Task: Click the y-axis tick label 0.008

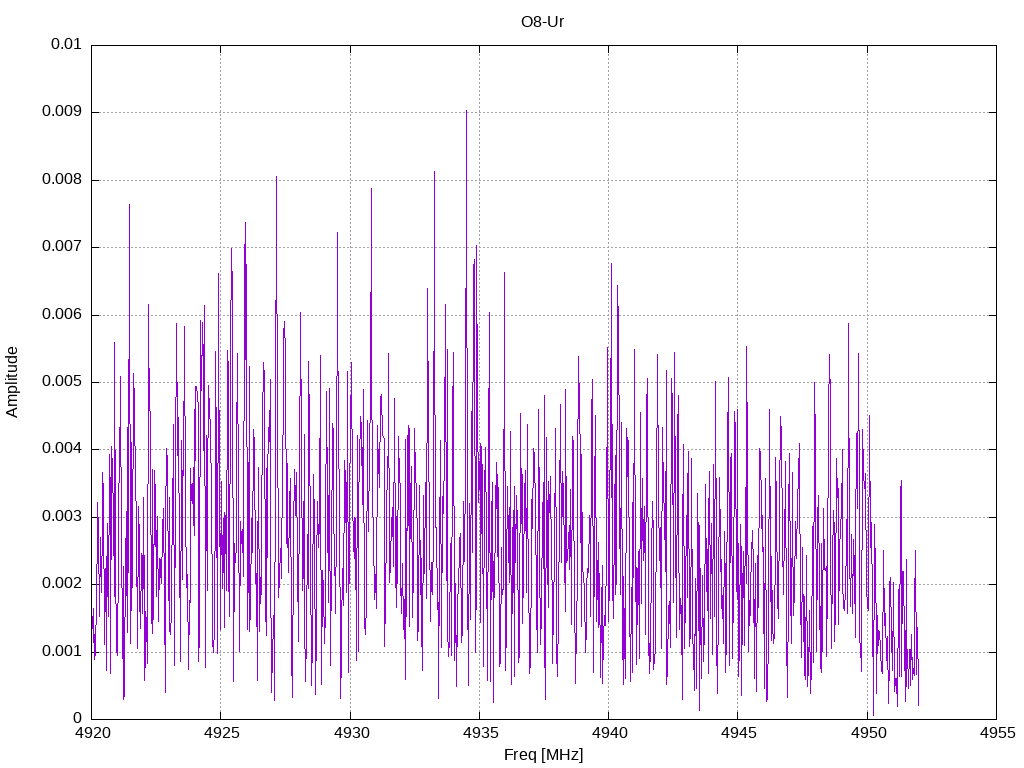Action: click(62, 180)
